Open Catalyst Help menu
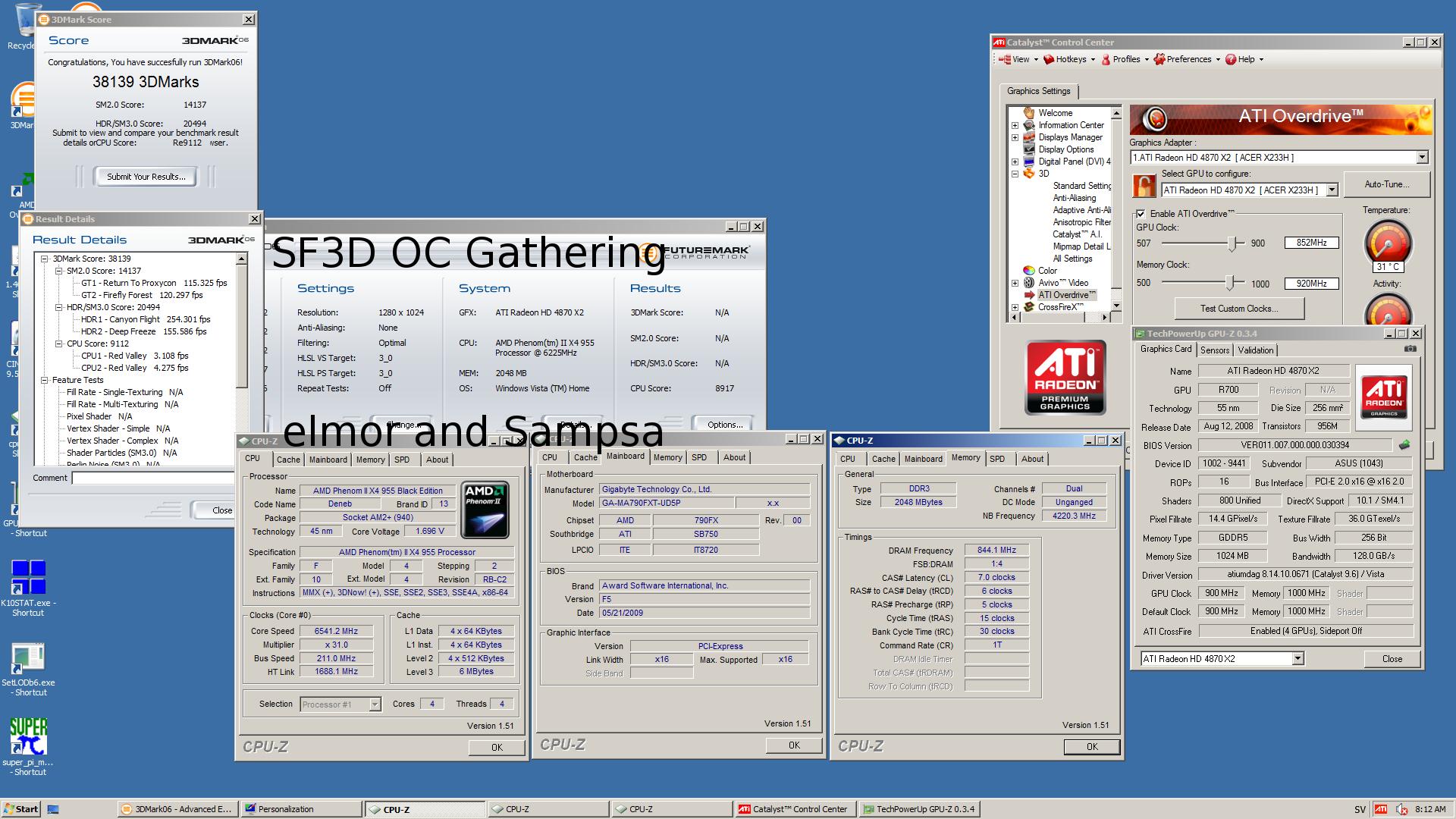Viewport: 1456px width, 819px height. click(x=1244, y=59)
